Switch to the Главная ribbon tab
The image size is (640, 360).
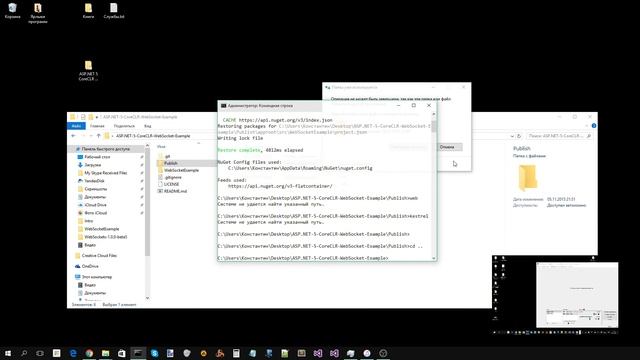pyautogui.click(x=97, y=126)
